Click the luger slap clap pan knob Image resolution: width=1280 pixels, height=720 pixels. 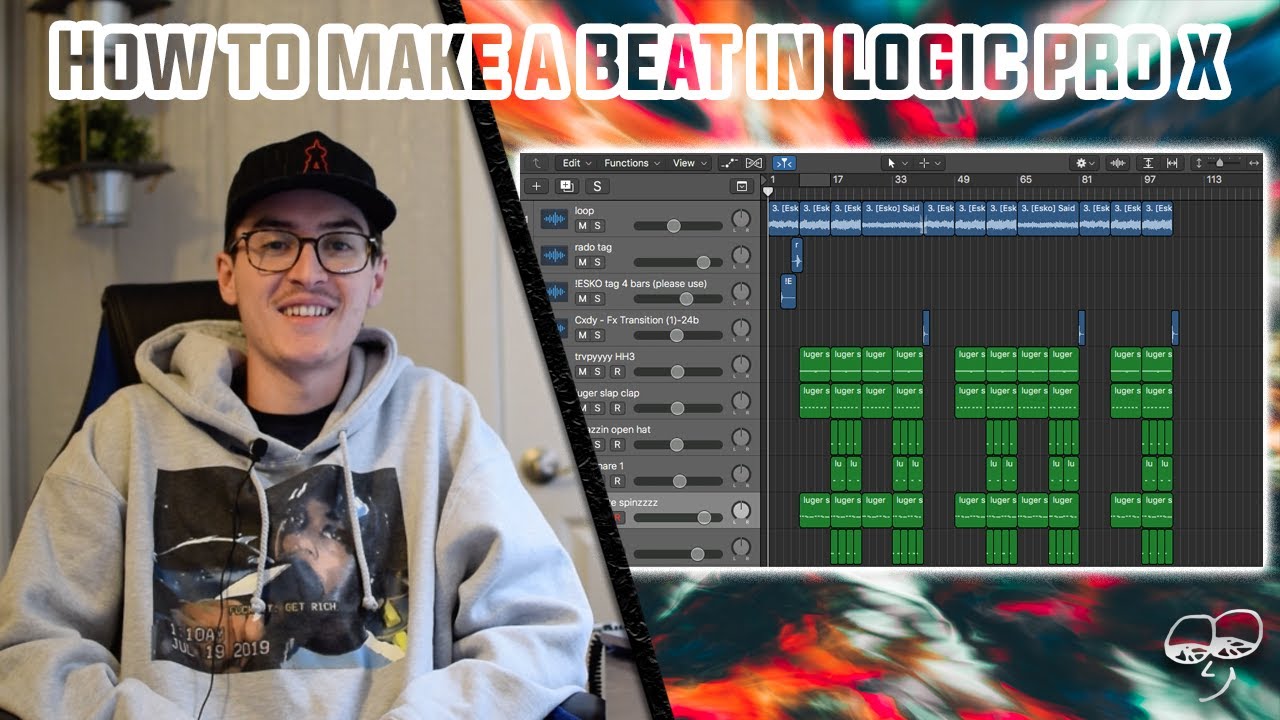pyautogui.click(x=740, y=401)
